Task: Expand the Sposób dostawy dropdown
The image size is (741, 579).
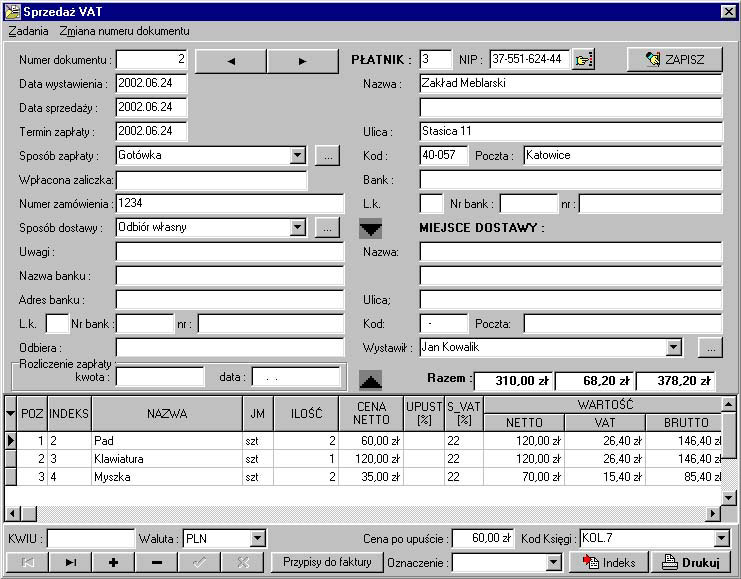Action: [x=297, y=228]
